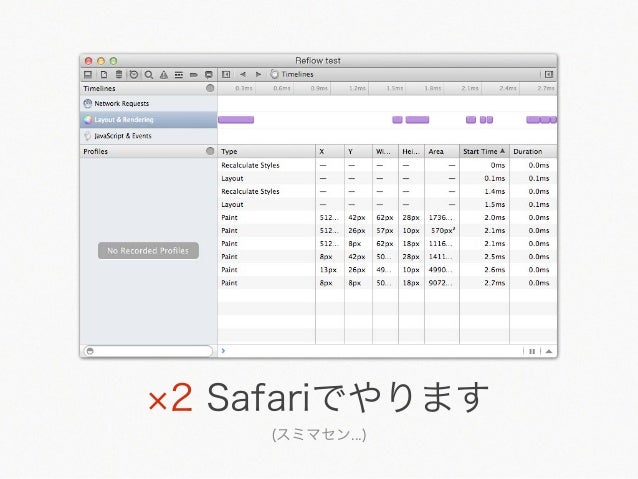The height and width of the screenshot is (479, 638).
Task: Click the 0.3ms ruler mark
Action: pos(244,88)
